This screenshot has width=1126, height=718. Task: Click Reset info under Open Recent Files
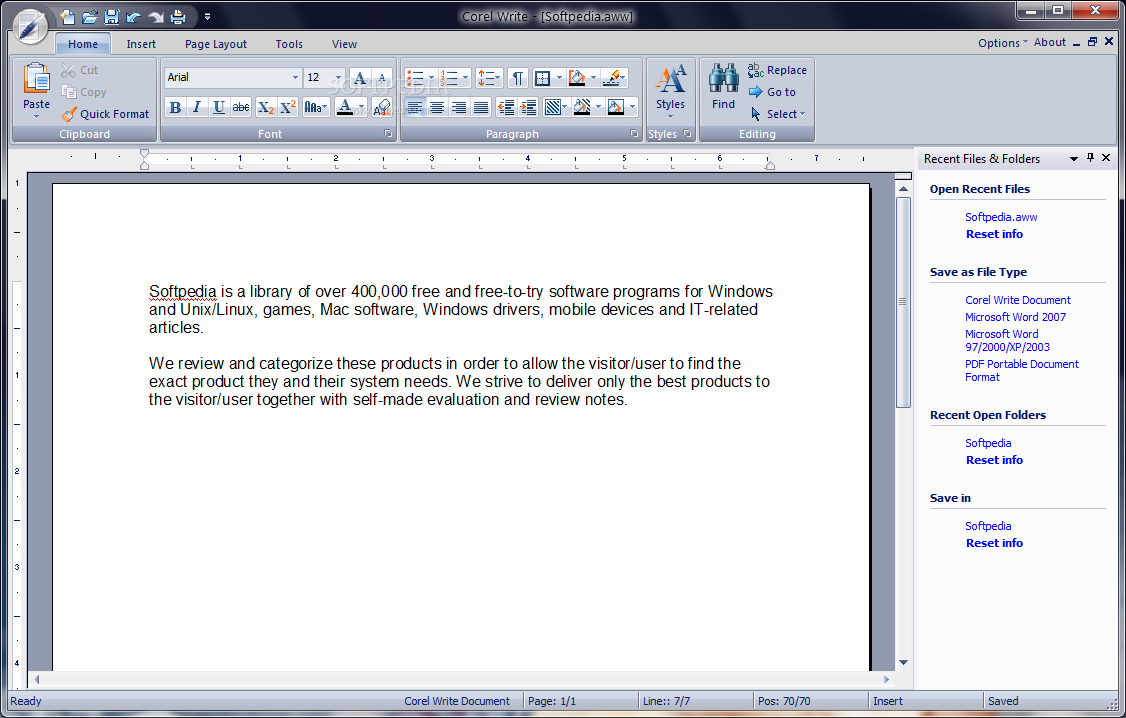(994, 234)
